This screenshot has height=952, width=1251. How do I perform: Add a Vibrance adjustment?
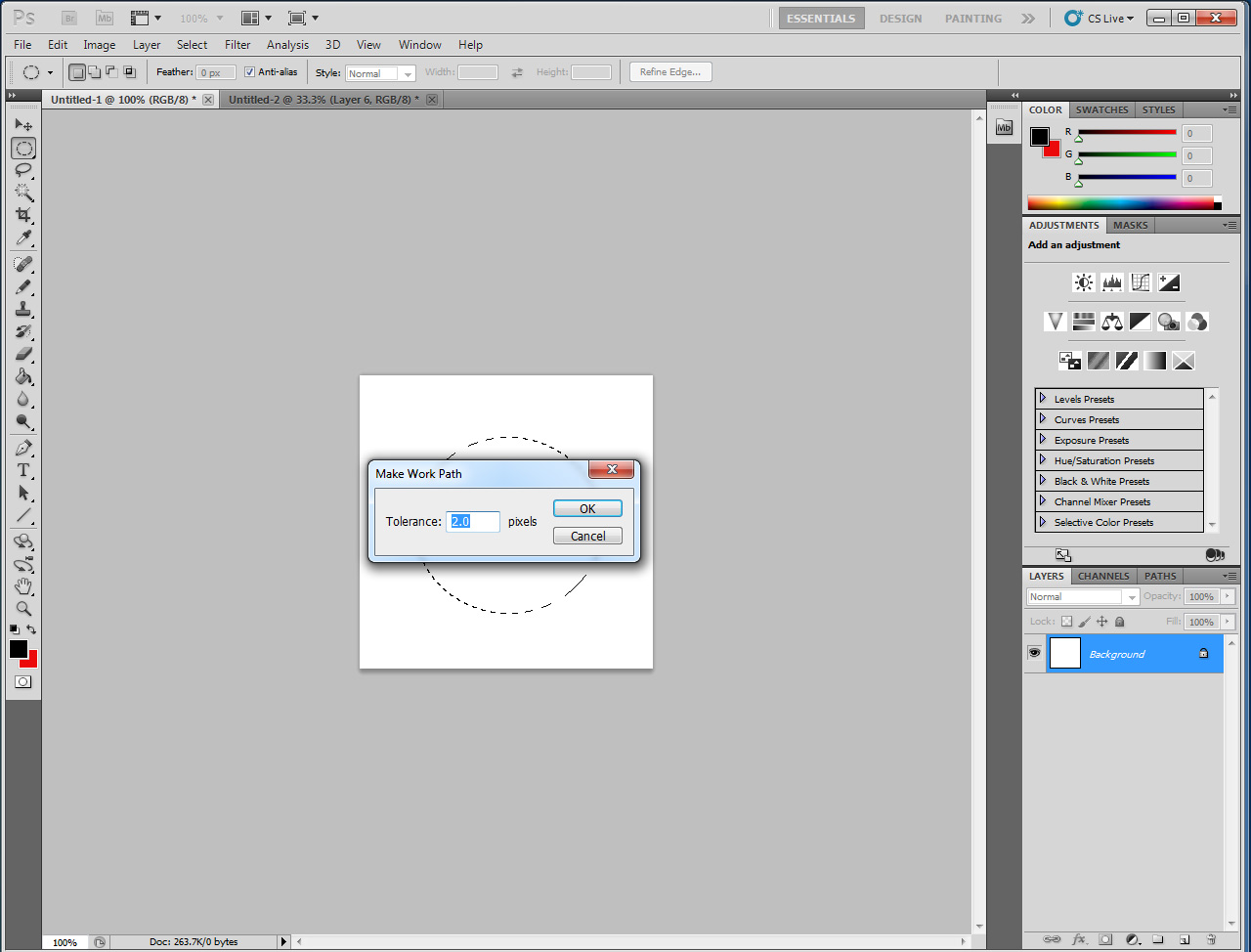(x=1056, y=322)
